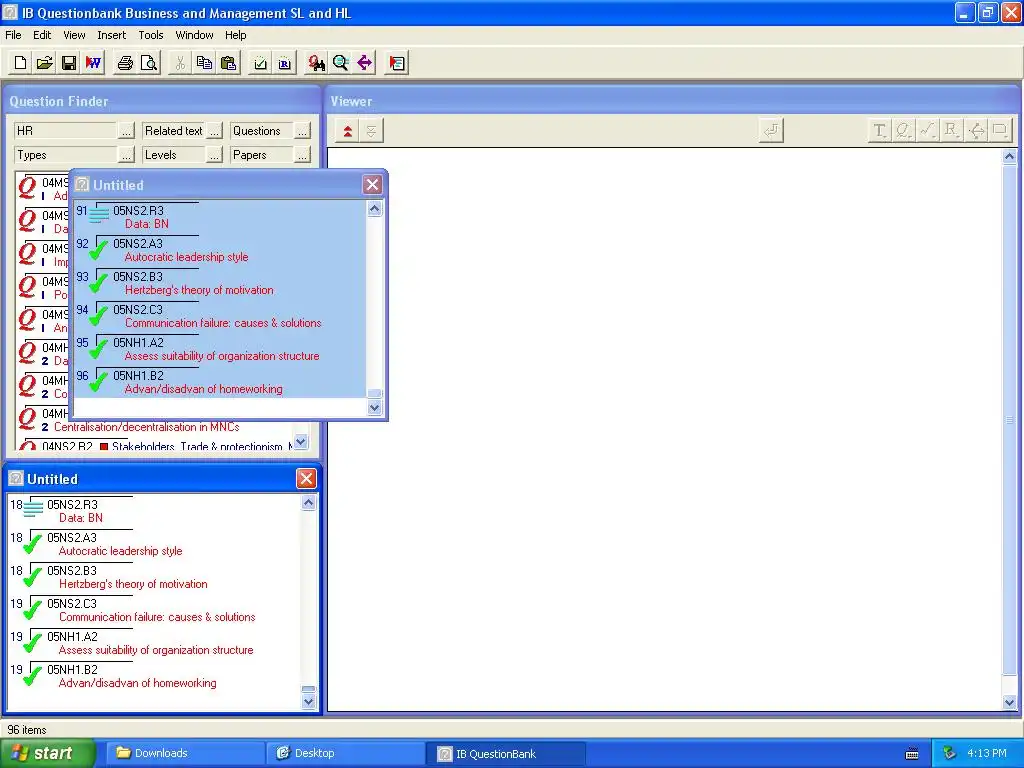Open the Questions filter ellipsis button
The height and width of the screenshot is (768, 1024).
302,131
